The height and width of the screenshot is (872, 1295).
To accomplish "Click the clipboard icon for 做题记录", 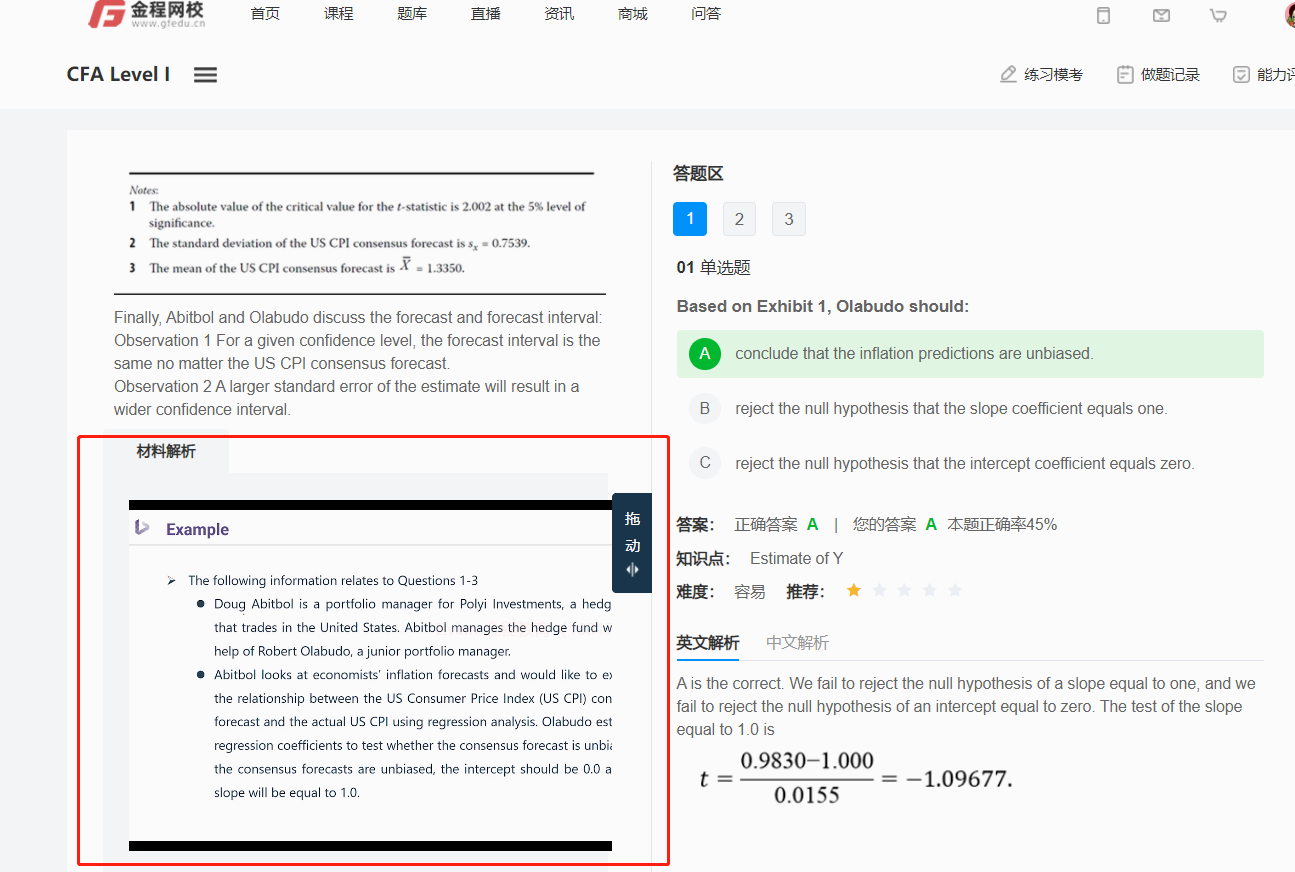I will [x=1125, y=75].
